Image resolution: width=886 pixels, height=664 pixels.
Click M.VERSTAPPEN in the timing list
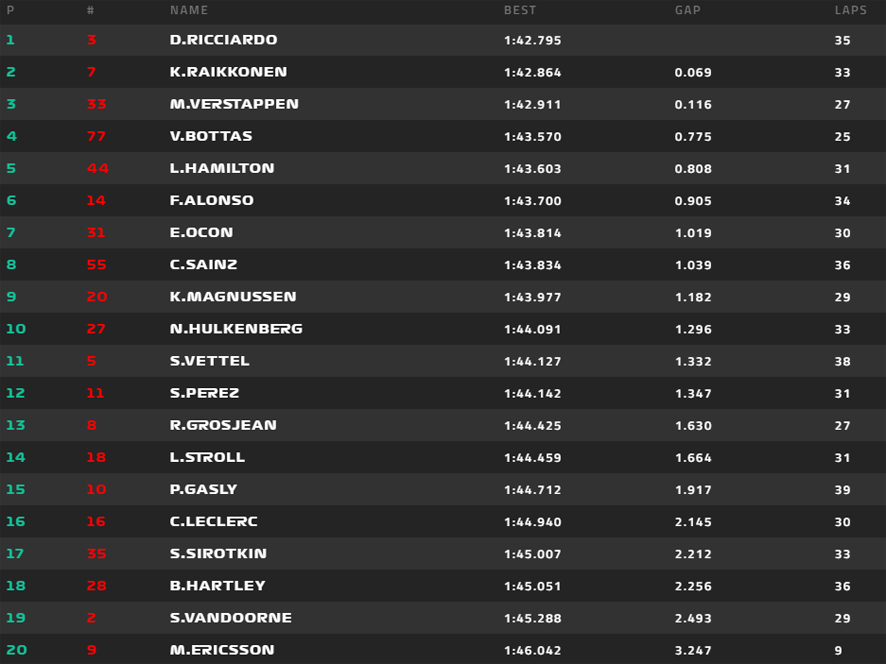pyautogui.click(x=234, y=104)
